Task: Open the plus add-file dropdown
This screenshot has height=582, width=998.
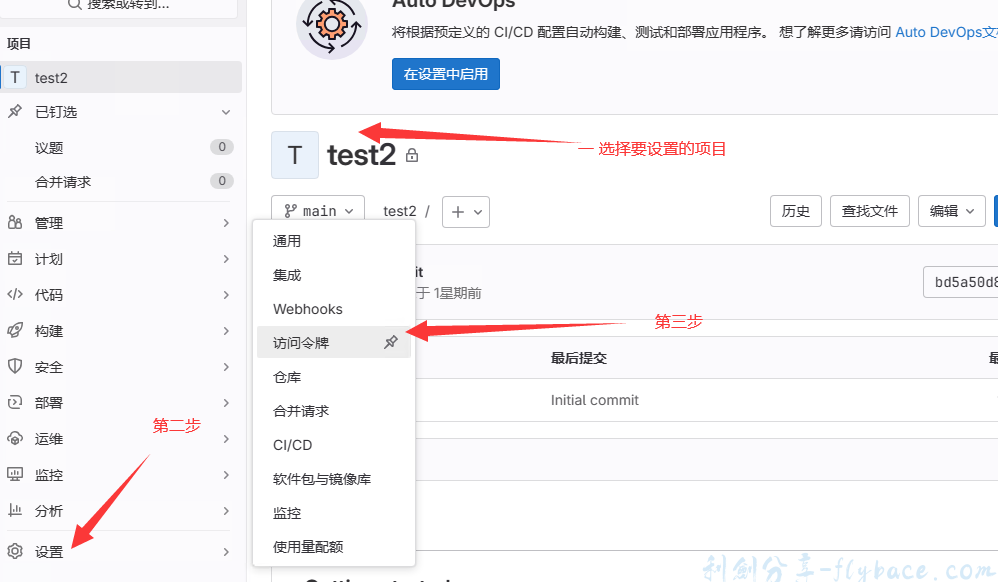Action: point(466,211)
